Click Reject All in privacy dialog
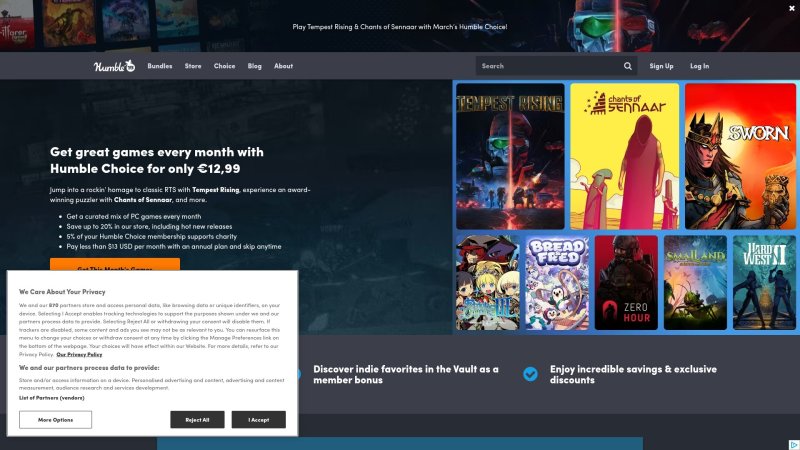 pyautogui.click(x=197, y=419)
